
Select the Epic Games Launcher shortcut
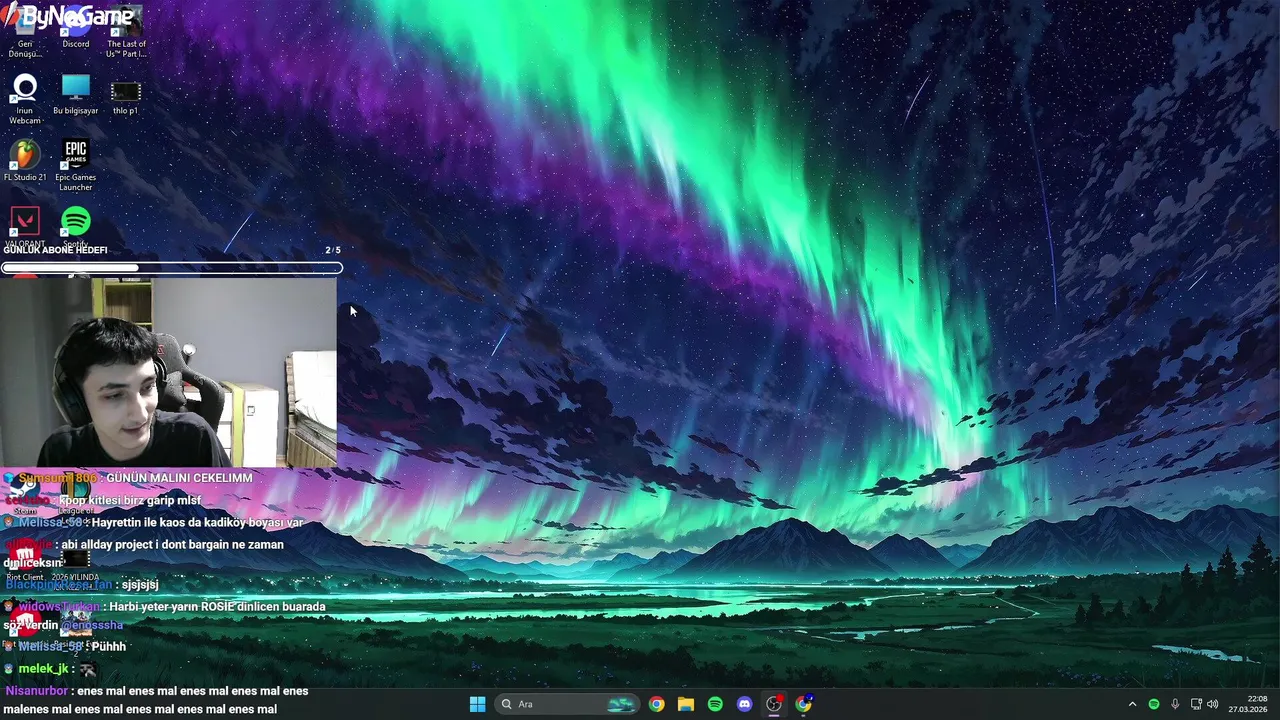76,166
